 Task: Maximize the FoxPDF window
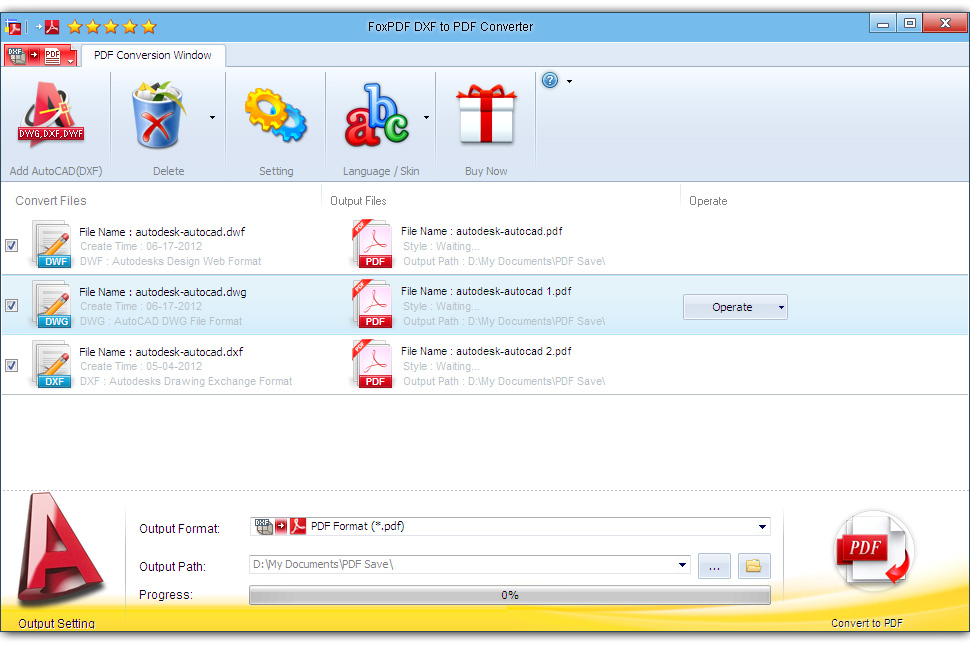click(x=909, y=23)
